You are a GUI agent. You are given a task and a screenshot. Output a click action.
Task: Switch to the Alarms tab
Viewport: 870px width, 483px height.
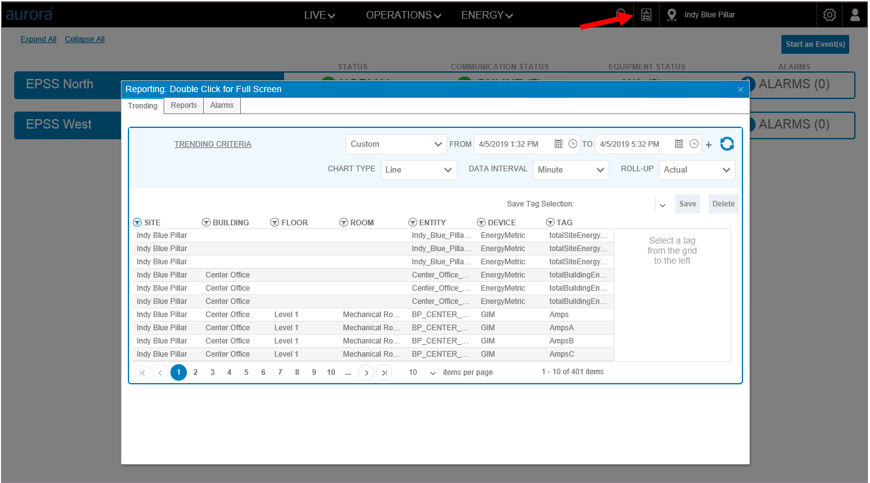[221, 105]
